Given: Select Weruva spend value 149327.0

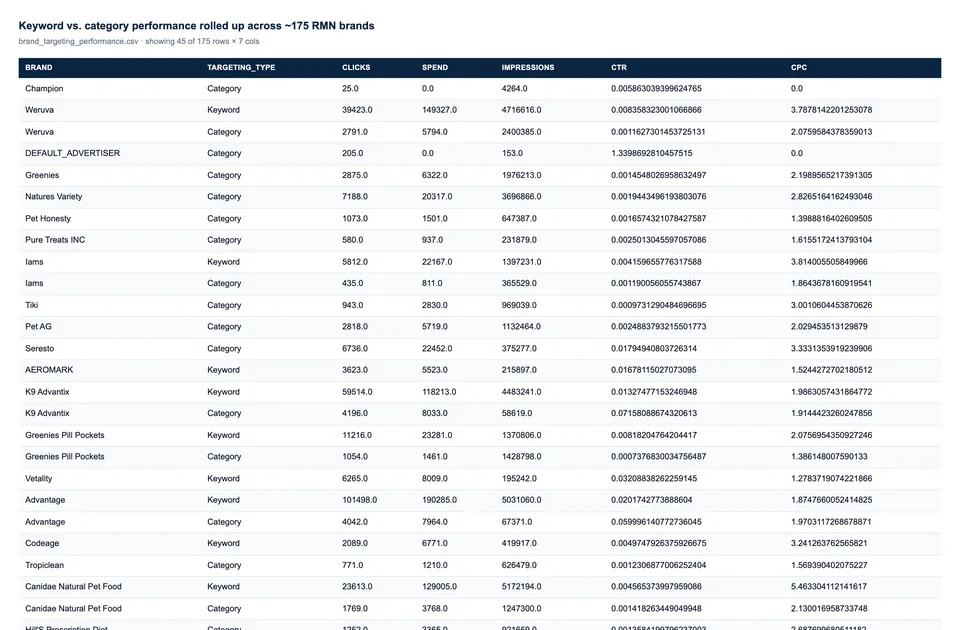Looking at the screenshot, I should [439, 110].
